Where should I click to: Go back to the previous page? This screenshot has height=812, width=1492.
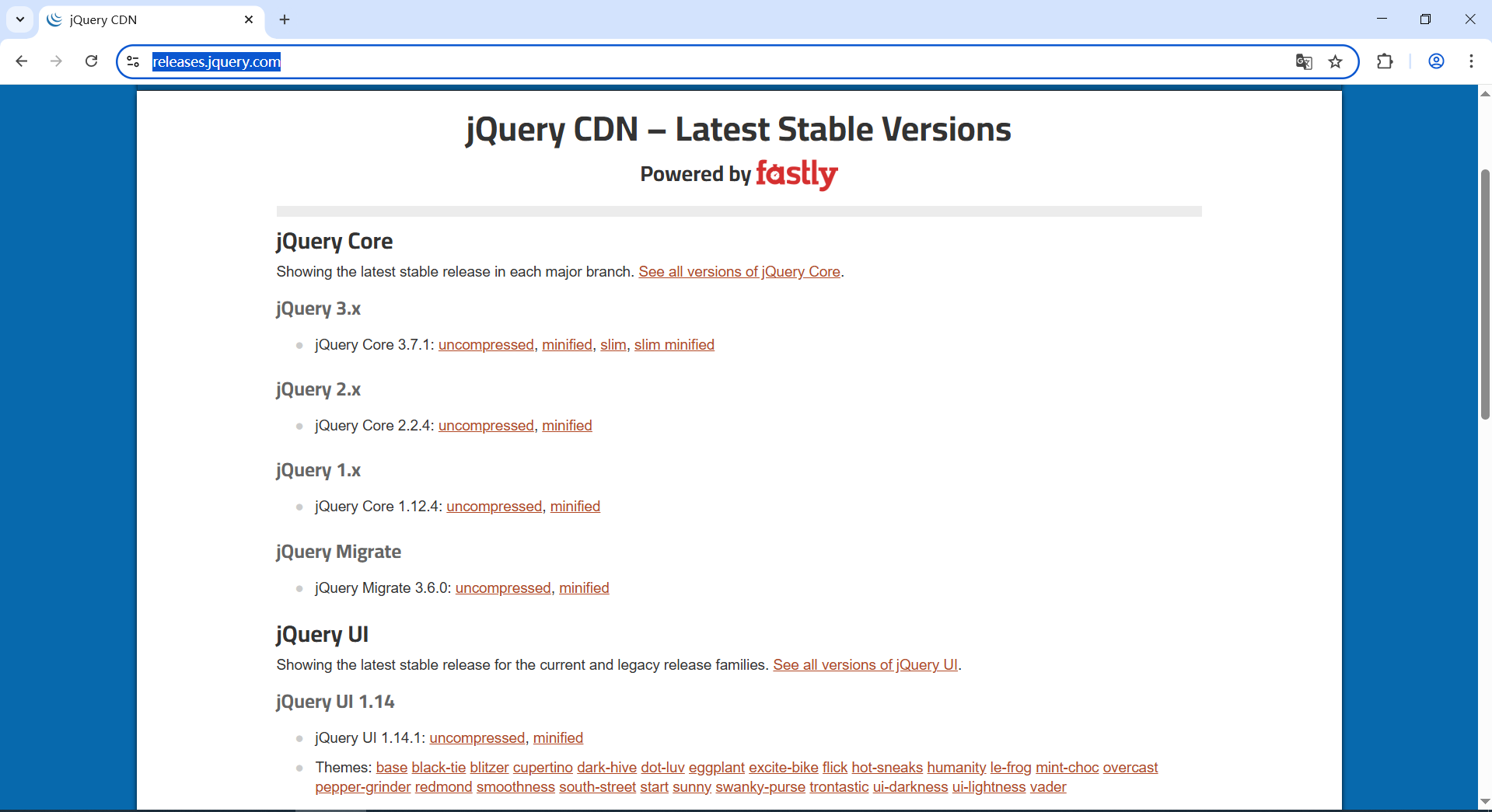pyautogui.click(x=22, y=61)
